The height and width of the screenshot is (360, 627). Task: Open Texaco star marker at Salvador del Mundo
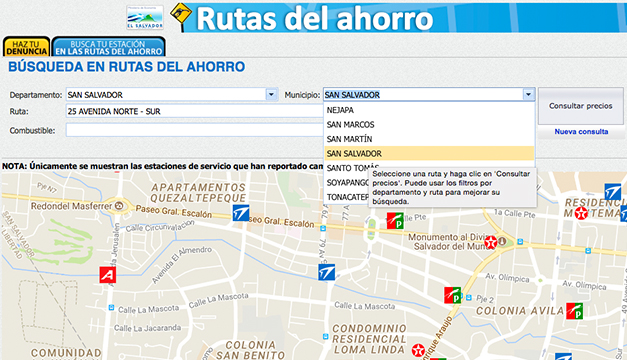[491, 242]
